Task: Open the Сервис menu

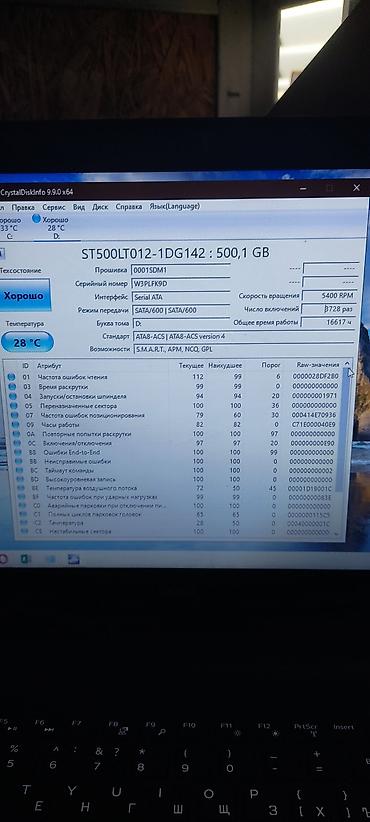Action: (53, 207)
